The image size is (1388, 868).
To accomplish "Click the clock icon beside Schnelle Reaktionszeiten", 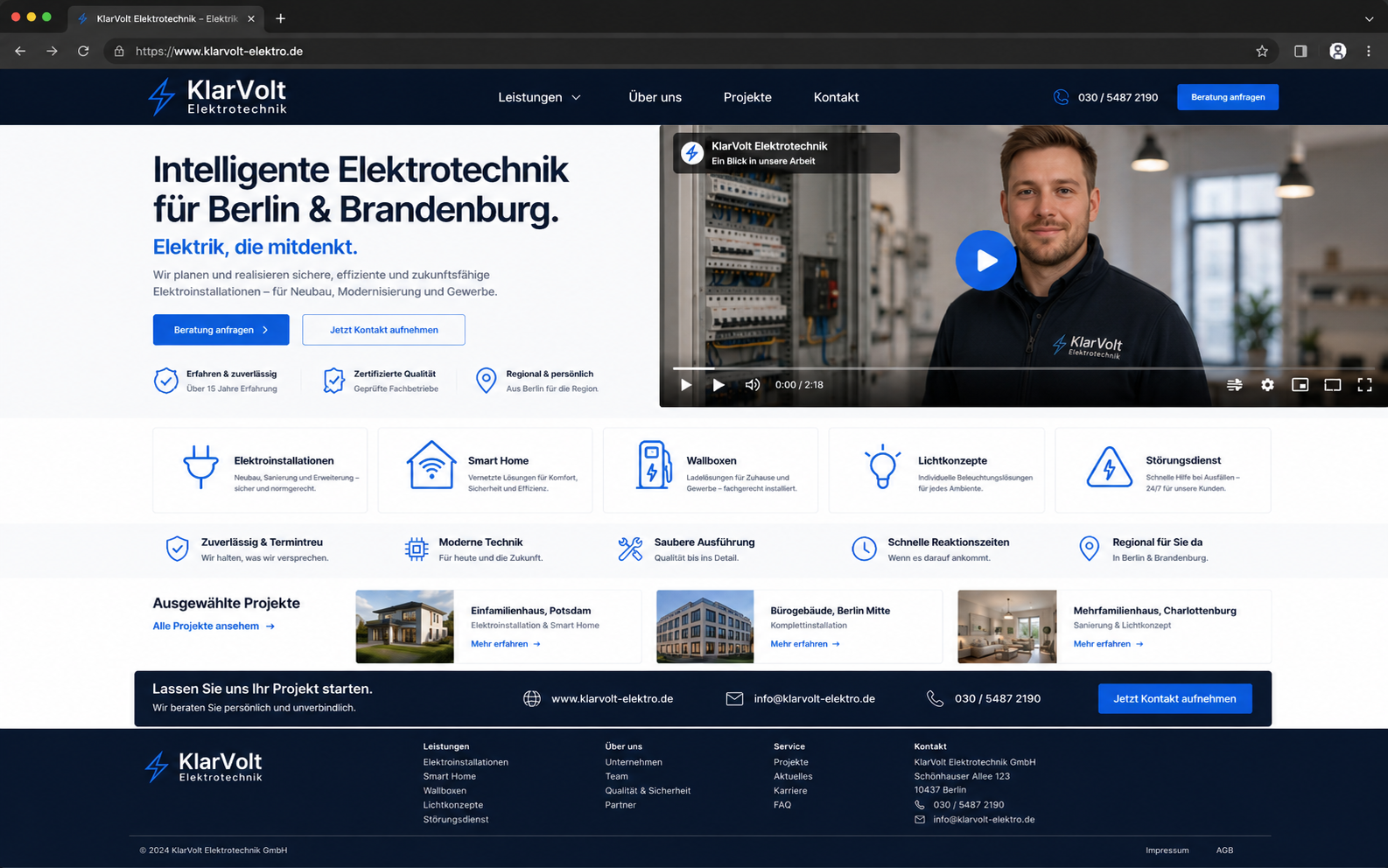I will coord(864,549).
